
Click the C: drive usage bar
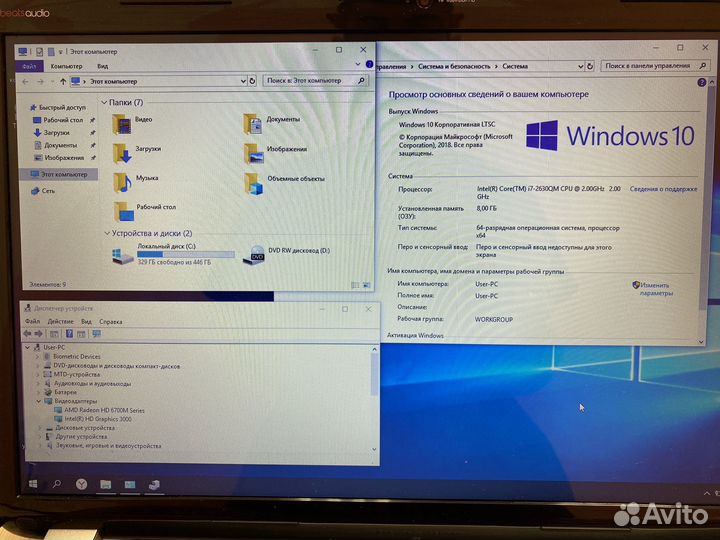186,254
